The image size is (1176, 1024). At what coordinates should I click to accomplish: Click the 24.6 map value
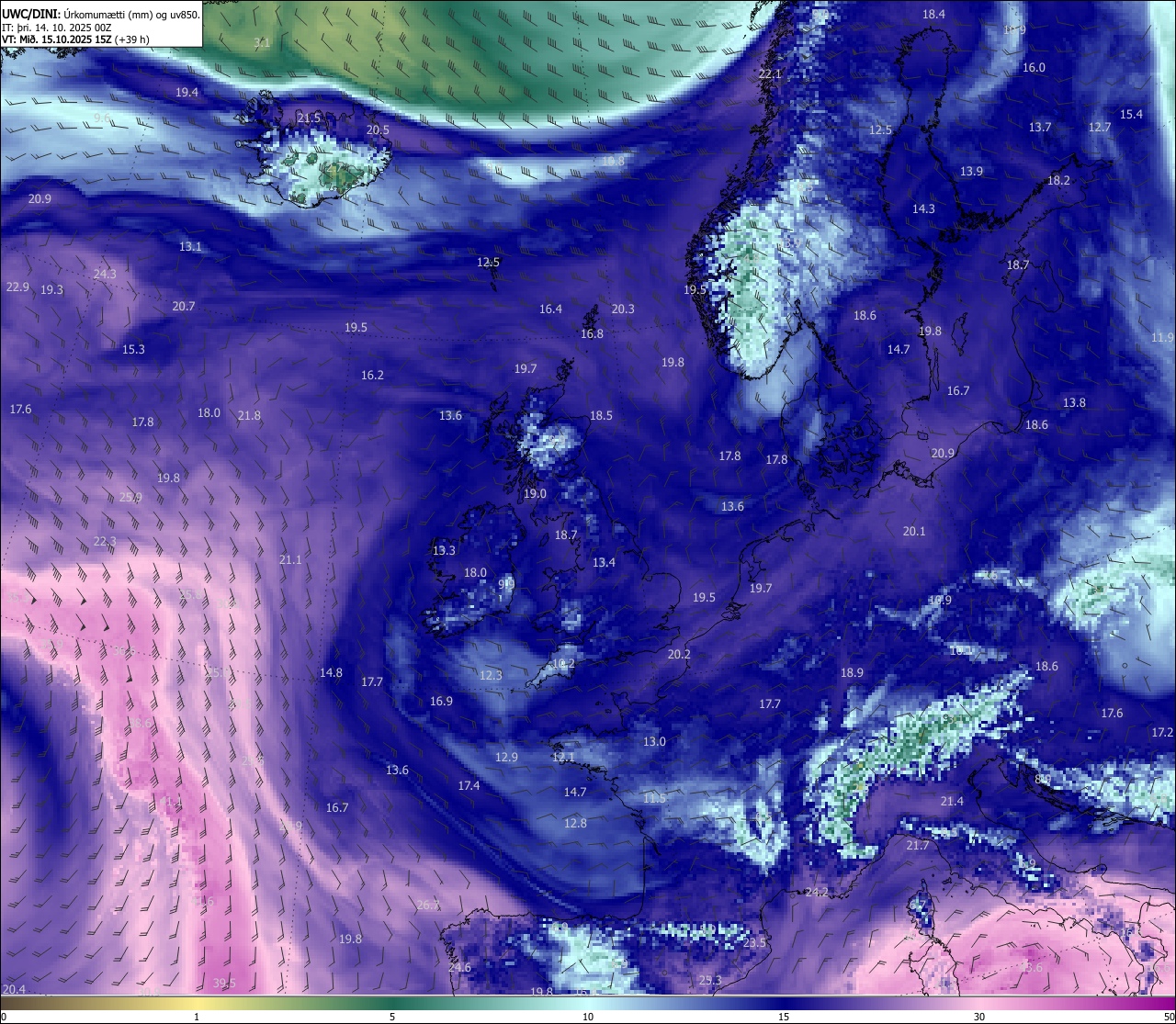click(x=459, y=968)
